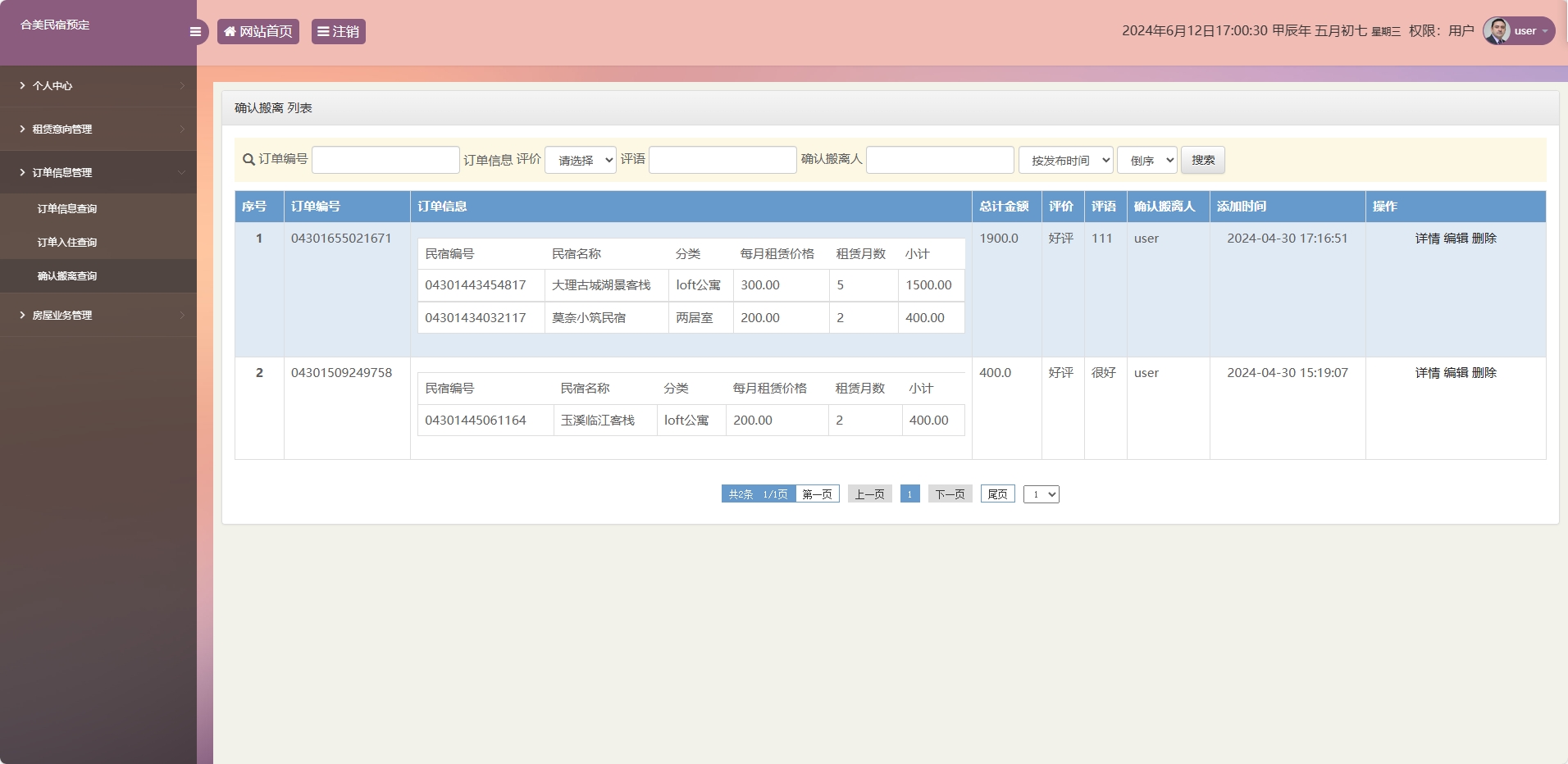Open 详情 for order 04301655021671
Image resolution: width=1568 pixels, height=764 pixels.
1427,239
